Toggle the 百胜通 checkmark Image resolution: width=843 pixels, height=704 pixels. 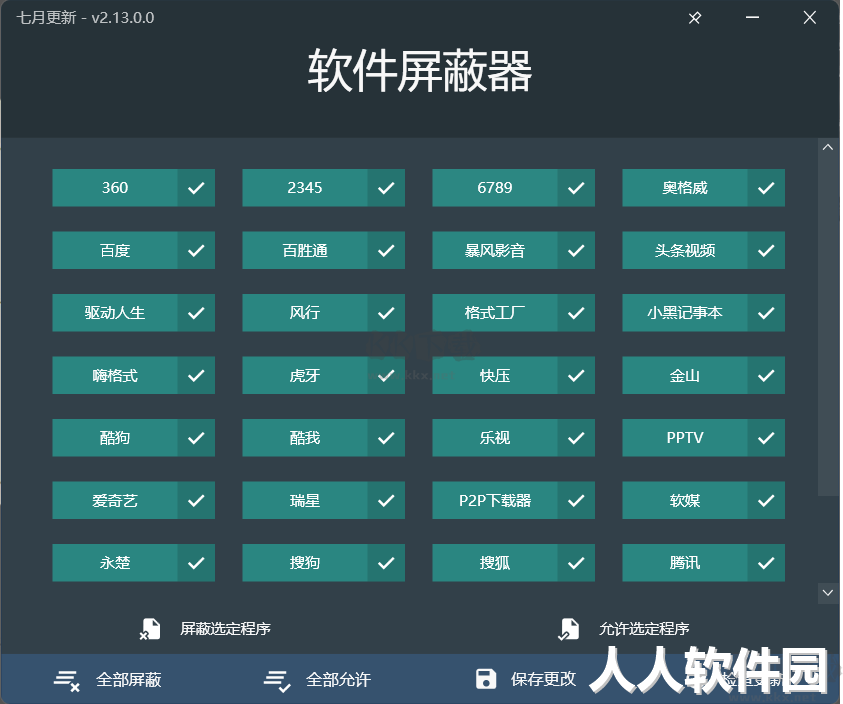tap(386, 251)
